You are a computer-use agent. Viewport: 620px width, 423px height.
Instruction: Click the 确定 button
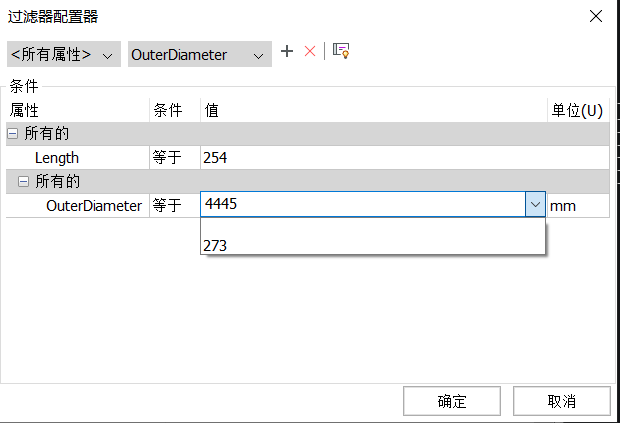tap(452, 401)
